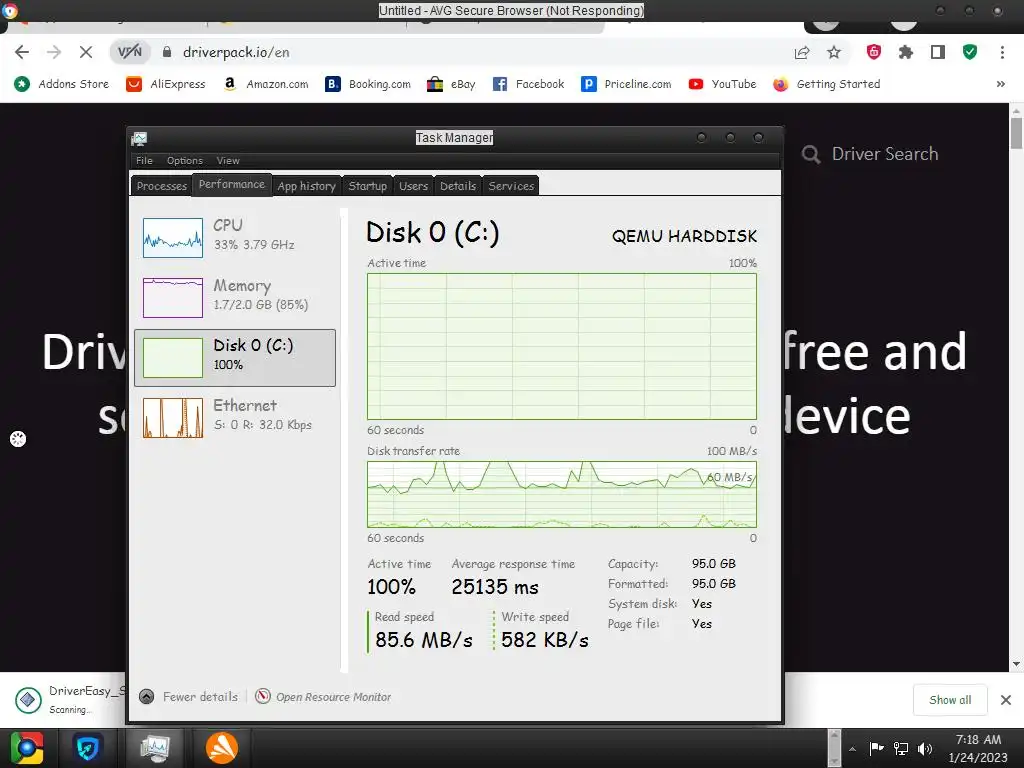Click the share page icon
The width and height of the screenshot is (1024, 768).
tap(802, 52)
